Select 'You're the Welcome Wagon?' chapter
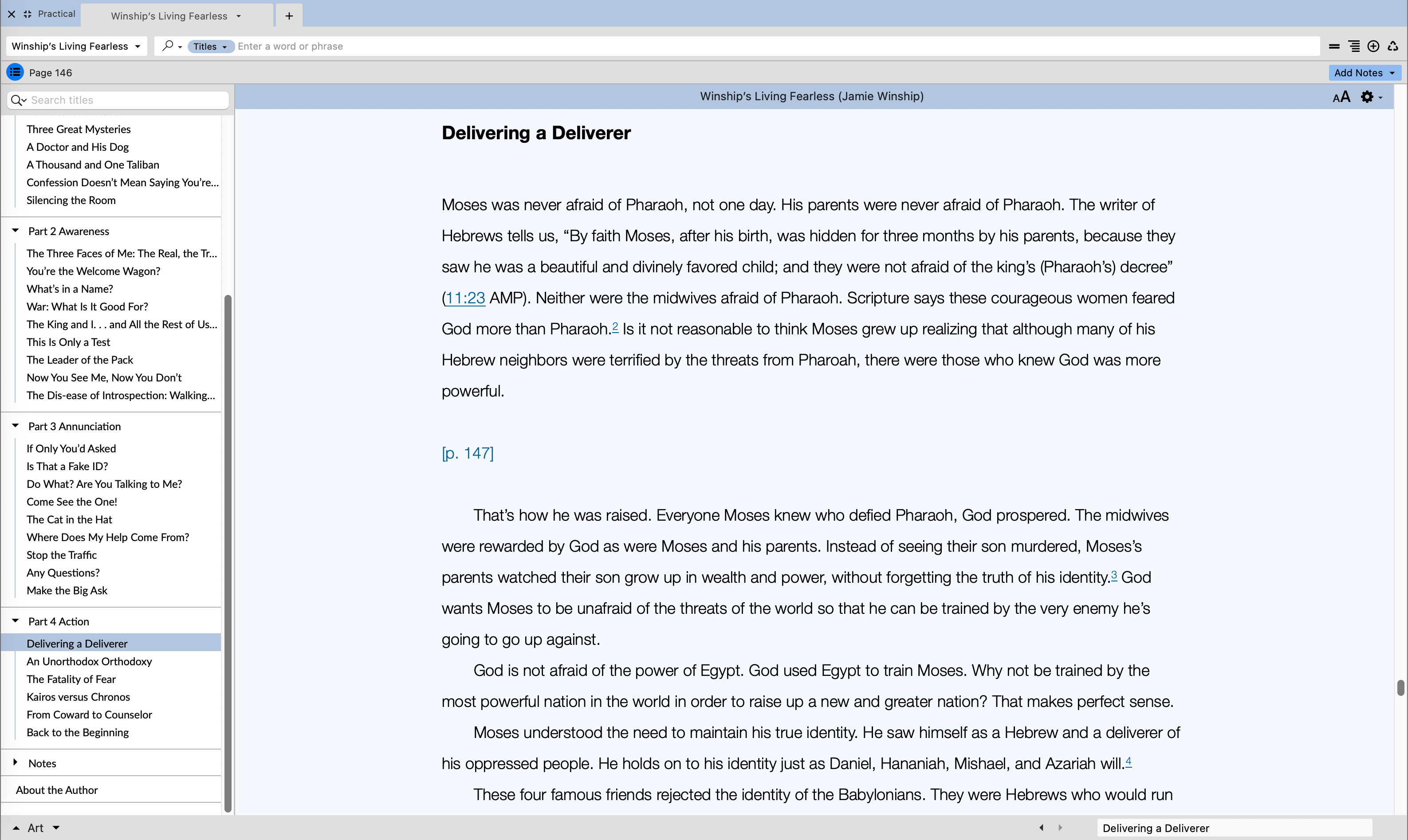This screenshot has width=1408, height=840. coord(94,271)
